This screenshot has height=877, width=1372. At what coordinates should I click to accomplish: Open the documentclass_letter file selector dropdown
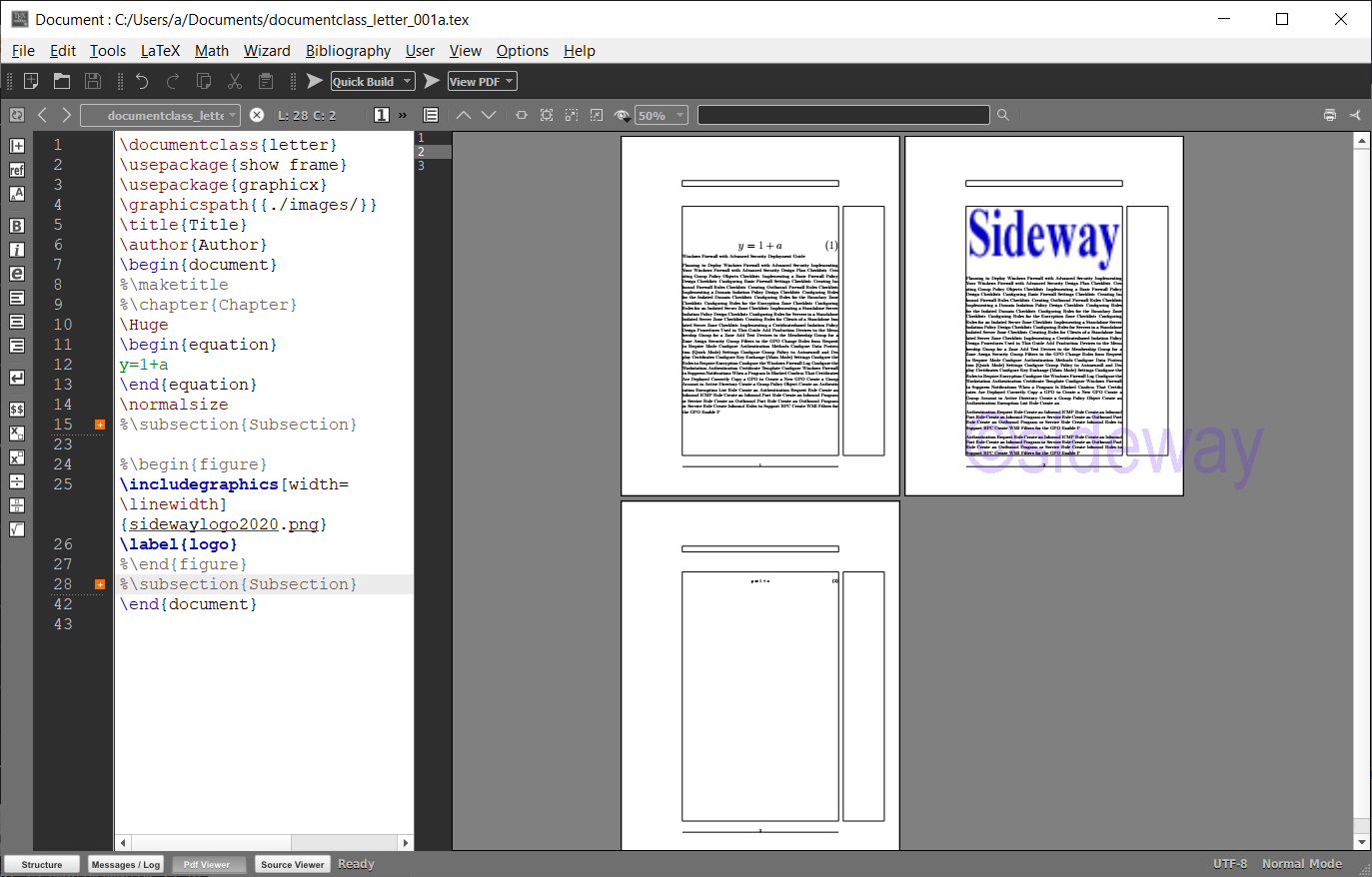160,115
